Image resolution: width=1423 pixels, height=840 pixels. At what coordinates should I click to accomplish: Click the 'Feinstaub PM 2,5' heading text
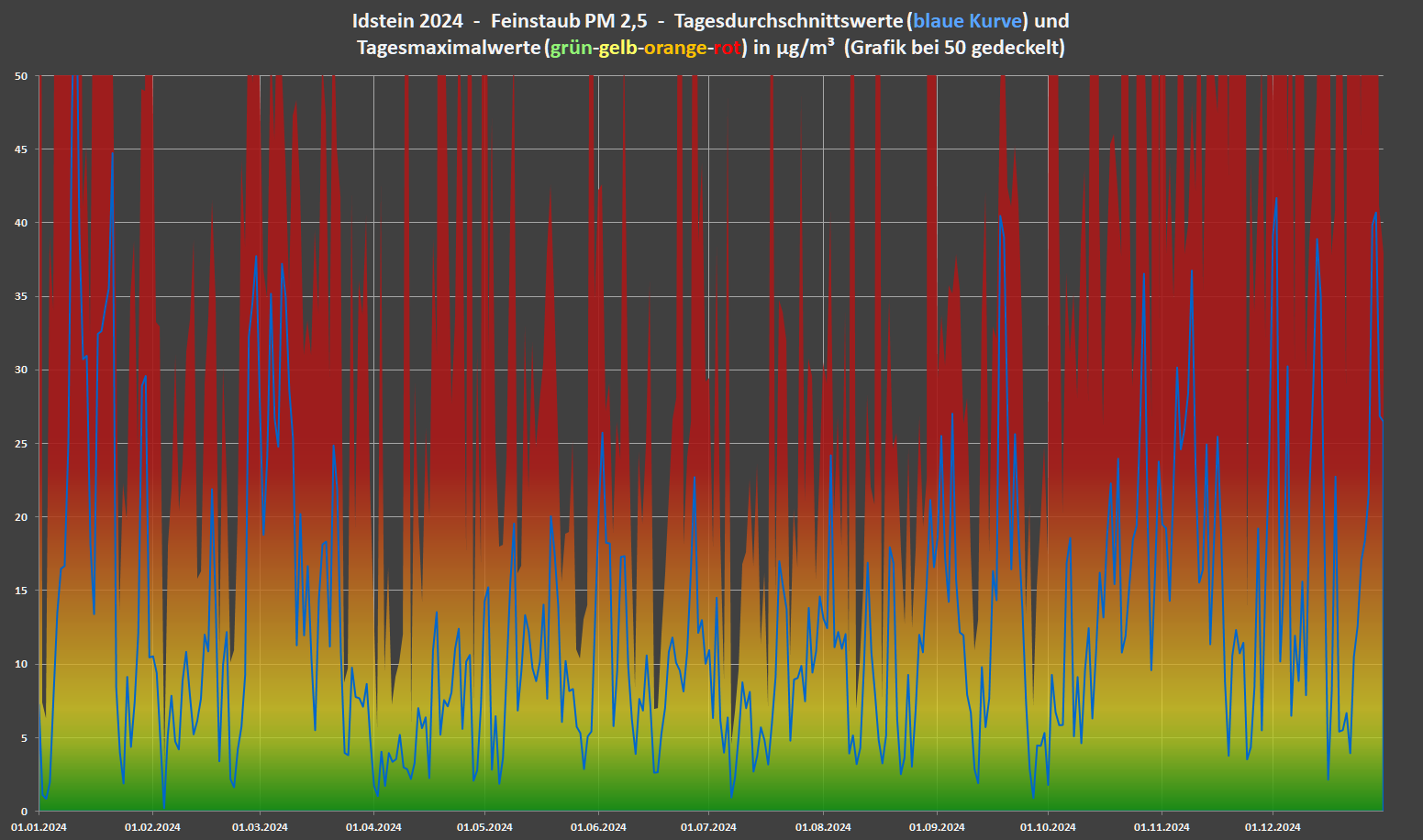(569, 21)
